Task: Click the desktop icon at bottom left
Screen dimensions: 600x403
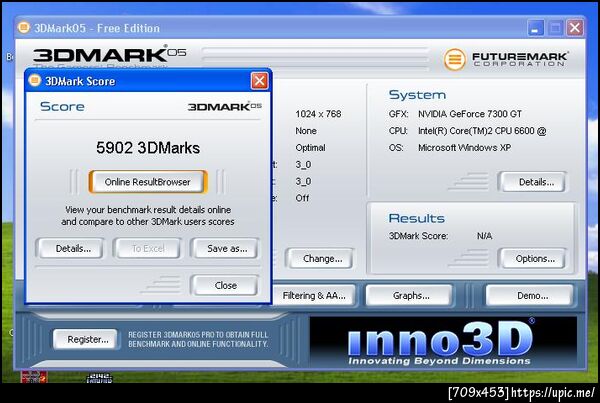Action: coord(34,377)
